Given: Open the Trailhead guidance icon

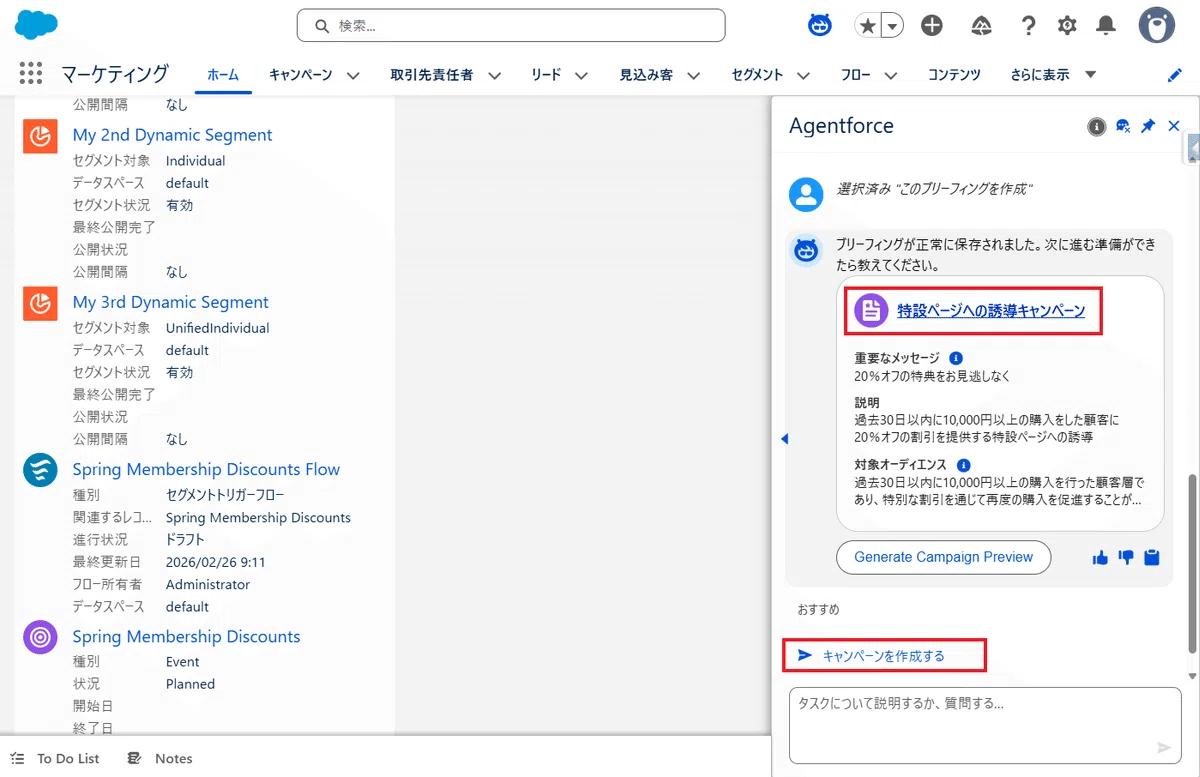Looking at the screenshot, I should click(x=981, y=26).
